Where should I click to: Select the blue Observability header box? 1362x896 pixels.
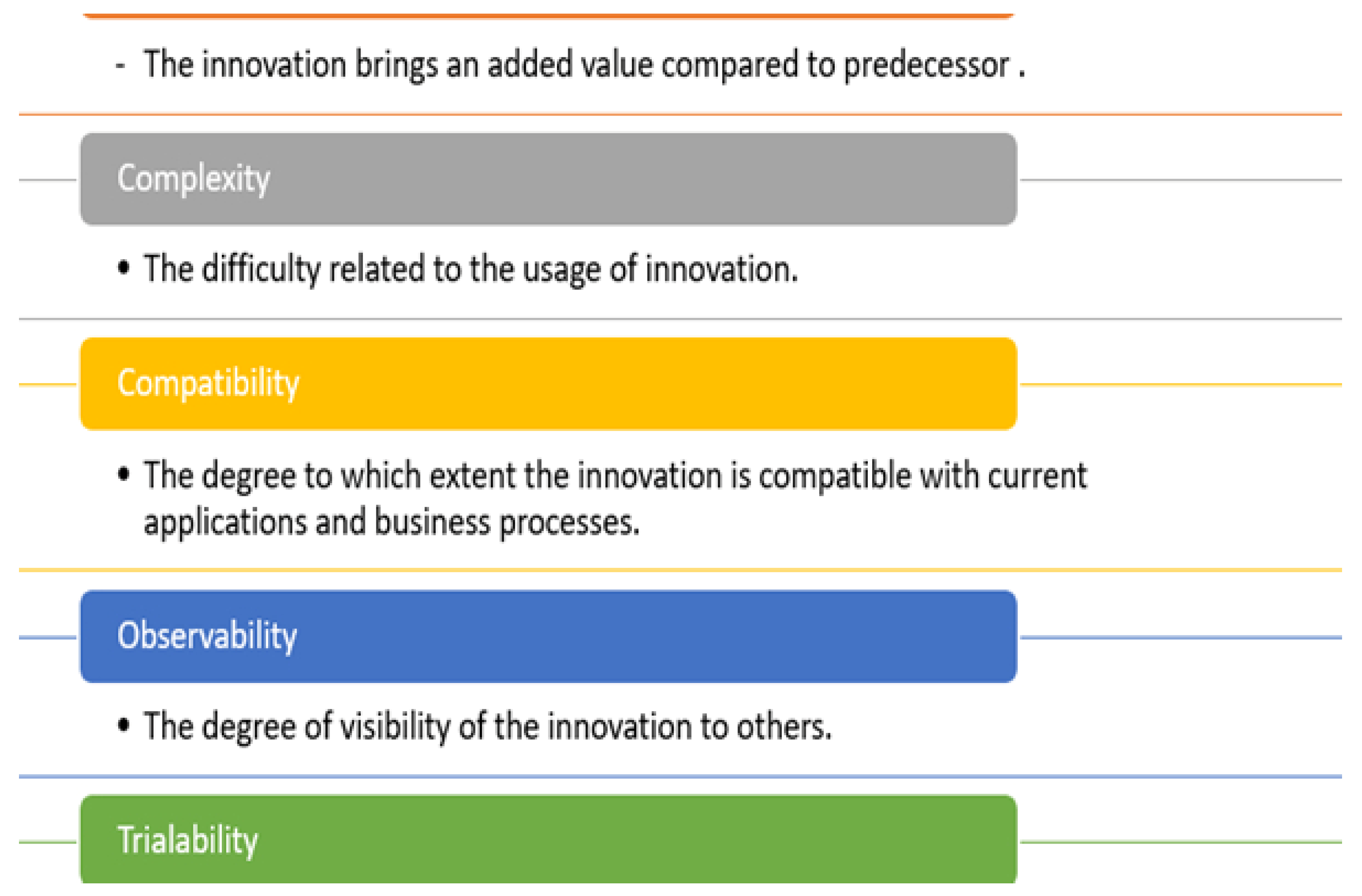point(548,636)
